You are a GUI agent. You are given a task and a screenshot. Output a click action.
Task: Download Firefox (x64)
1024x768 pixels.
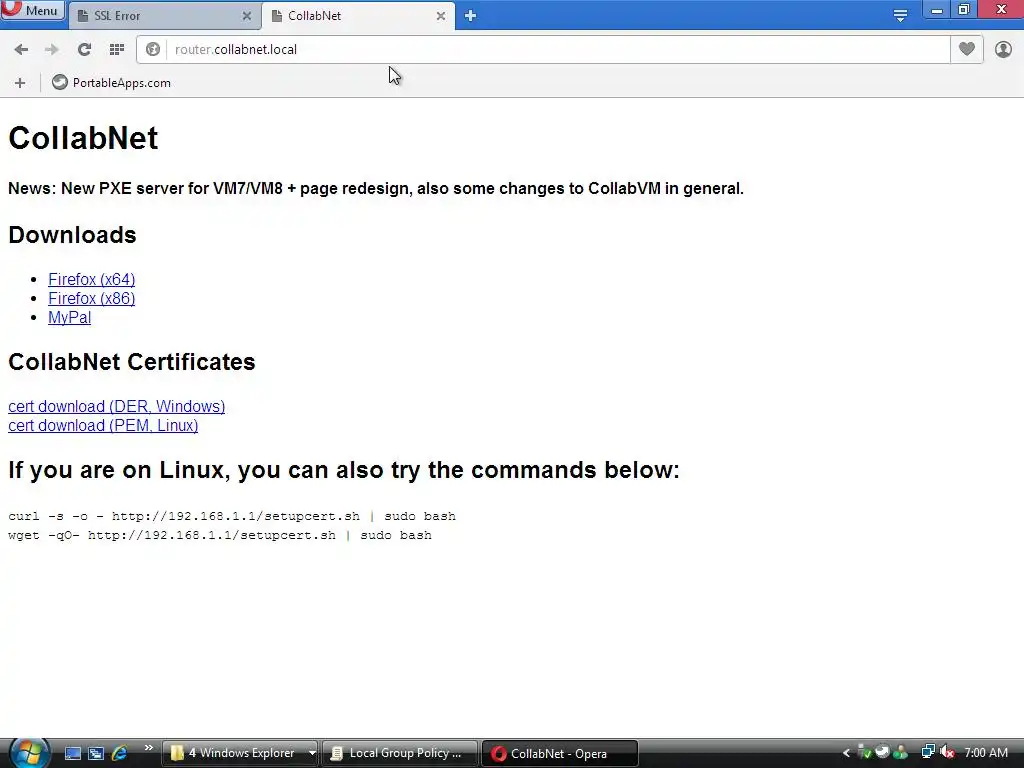pyautogui.click(x=91, y=280)
